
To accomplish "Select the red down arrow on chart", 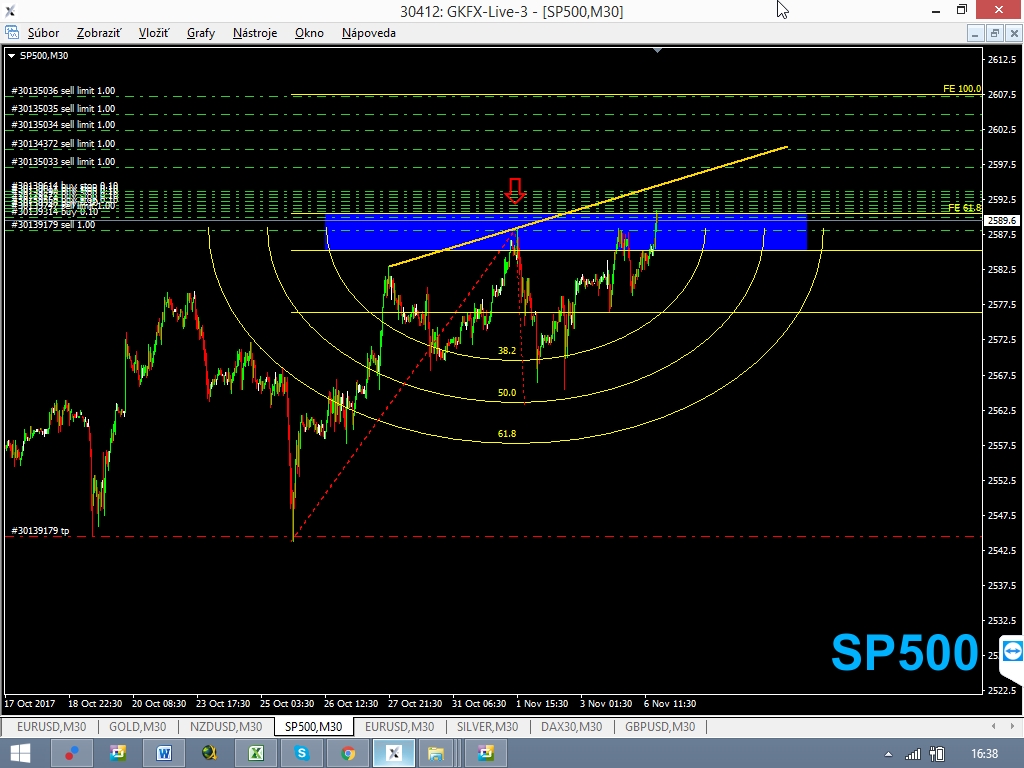I will 515,191.
